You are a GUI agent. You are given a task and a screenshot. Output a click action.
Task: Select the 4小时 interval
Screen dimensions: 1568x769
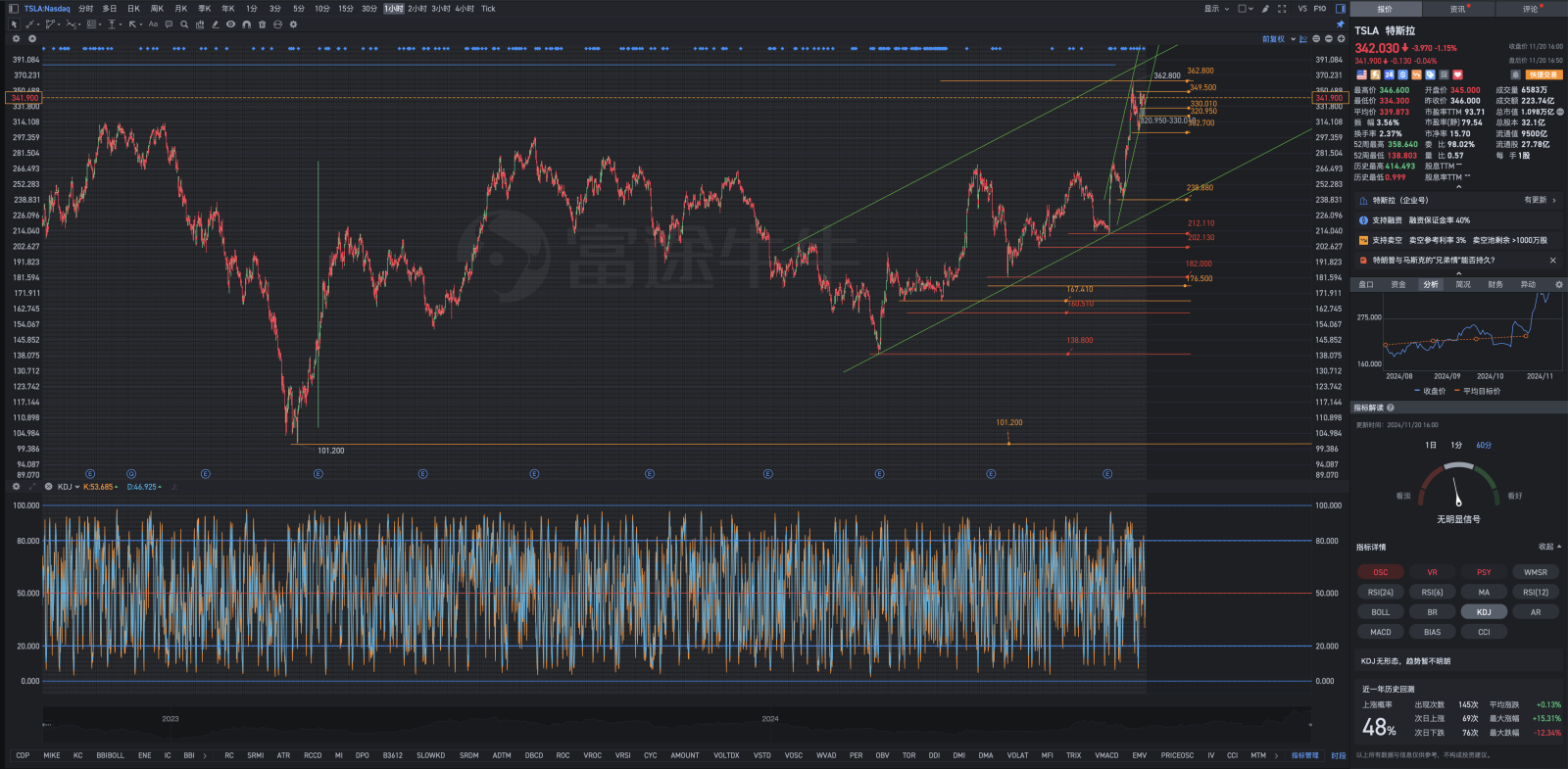465,9
